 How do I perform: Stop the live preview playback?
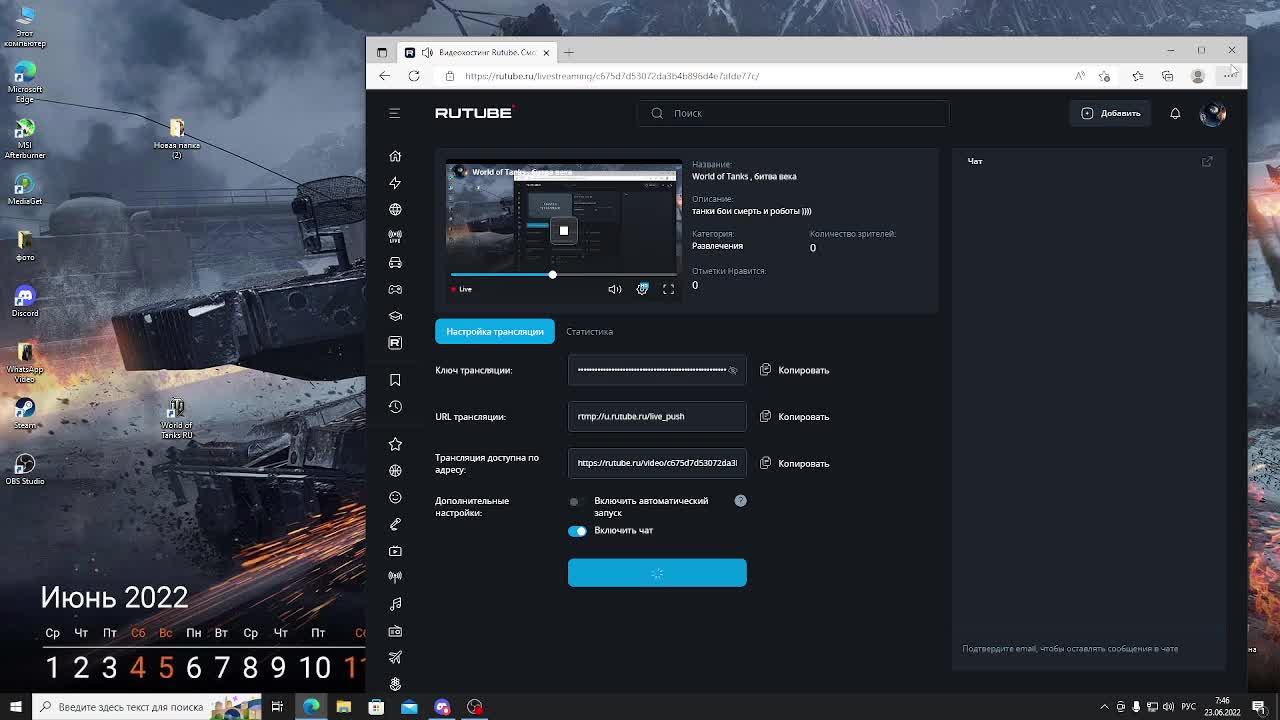pyautogui.click(x=563, y=231)
